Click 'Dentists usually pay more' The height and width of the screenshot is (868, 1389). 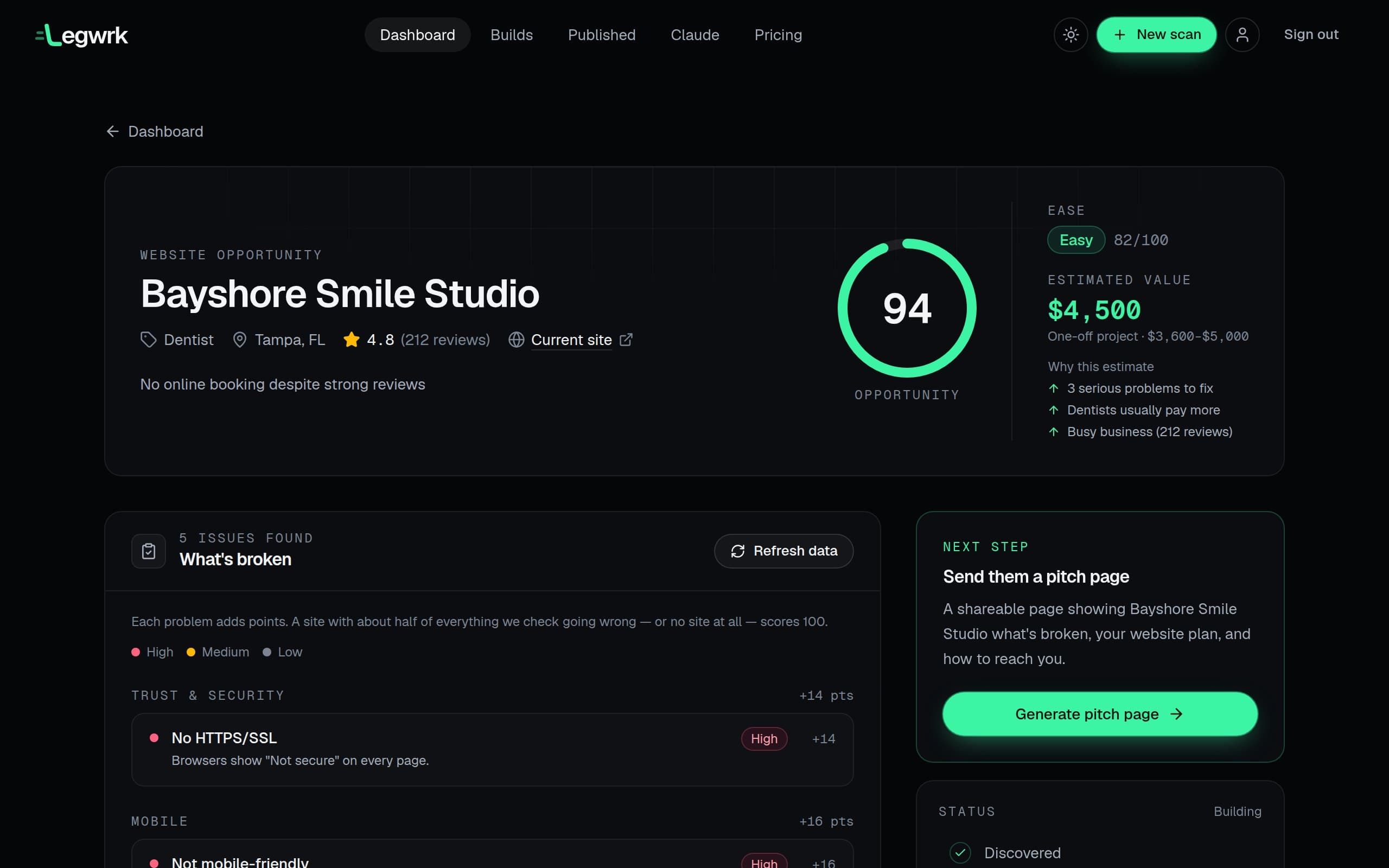[1143, 410]
